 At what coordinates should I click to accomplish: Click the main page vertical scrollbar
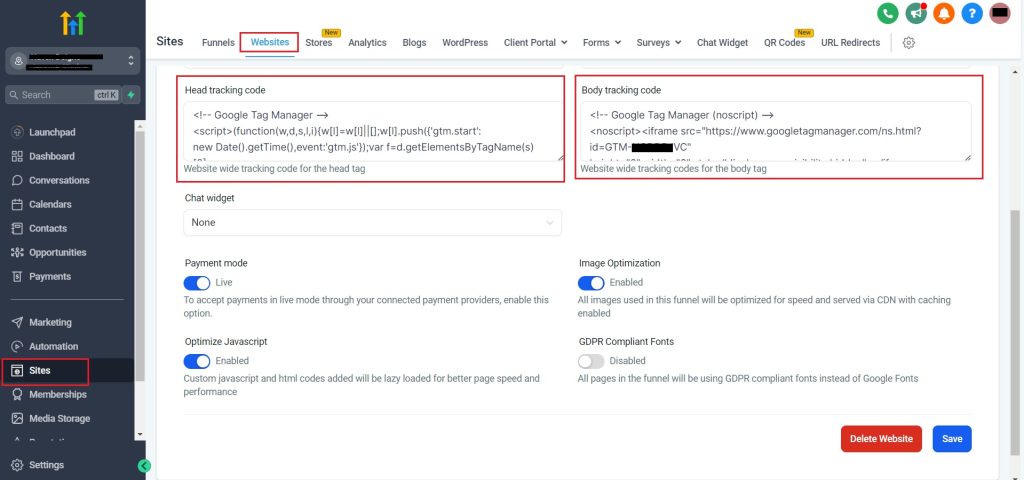coord(1014,333)
